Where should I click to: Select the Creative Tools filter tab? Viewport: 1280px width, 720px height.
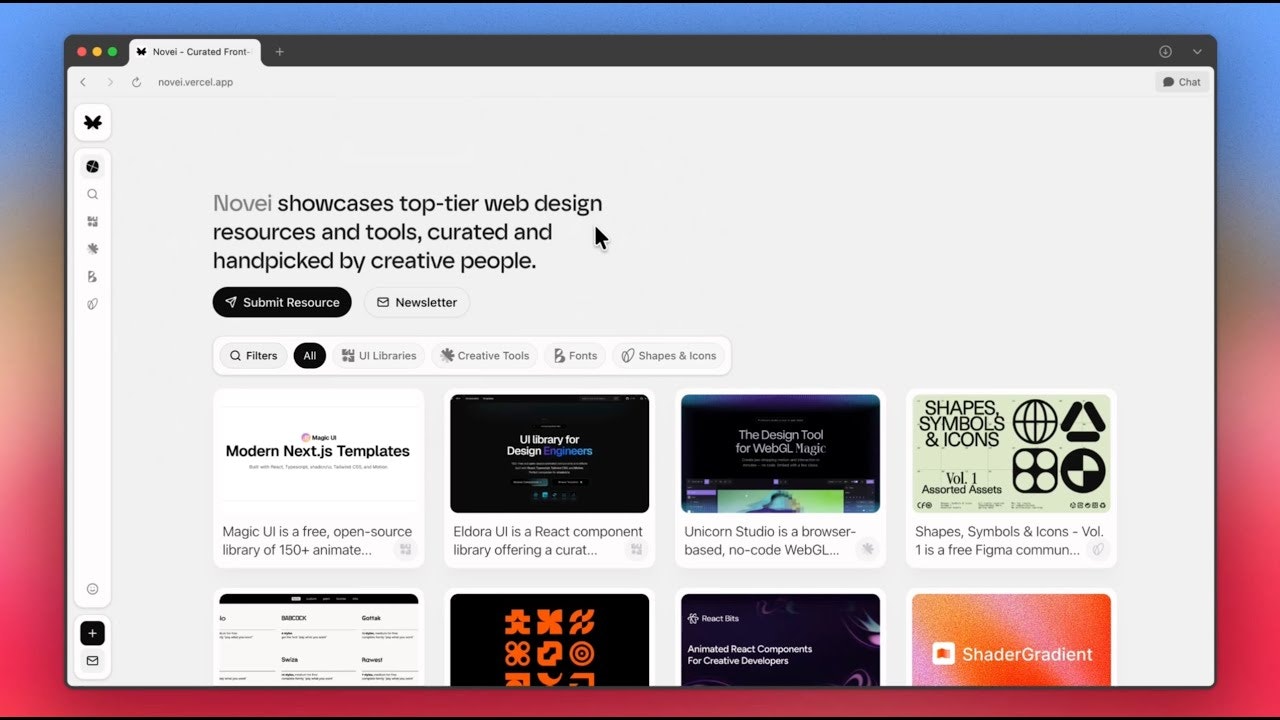coord(485,355)
